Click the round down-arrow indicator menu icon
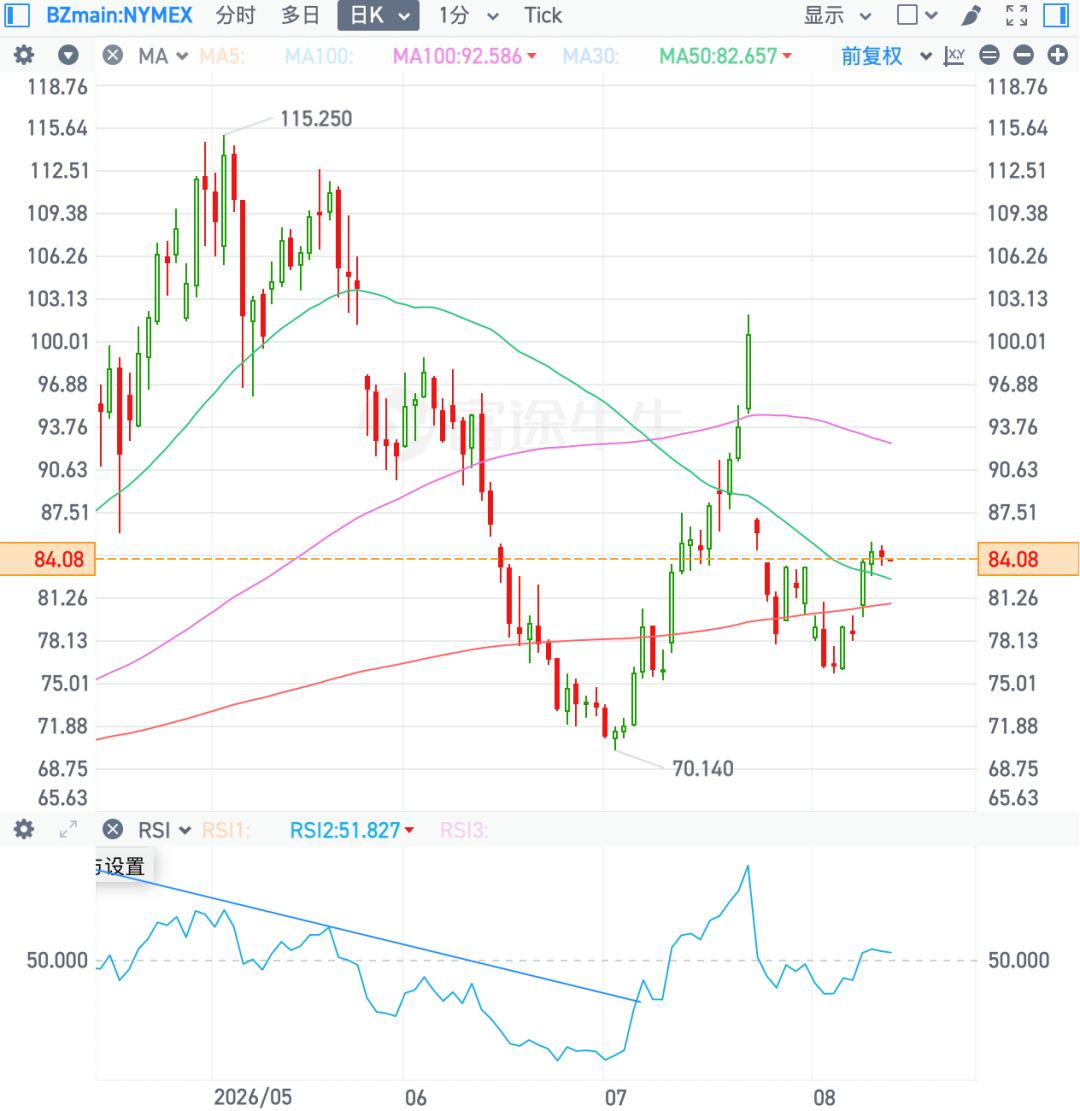Screen dimensions: 1080x1111 (x=68, y=55)
